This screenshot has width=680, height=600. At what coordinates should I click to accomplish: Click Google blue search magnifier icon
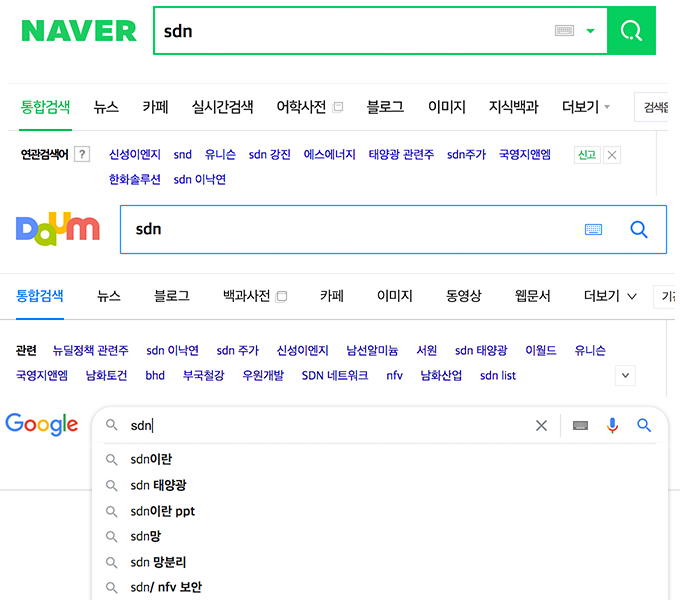[x=644, y=425]
